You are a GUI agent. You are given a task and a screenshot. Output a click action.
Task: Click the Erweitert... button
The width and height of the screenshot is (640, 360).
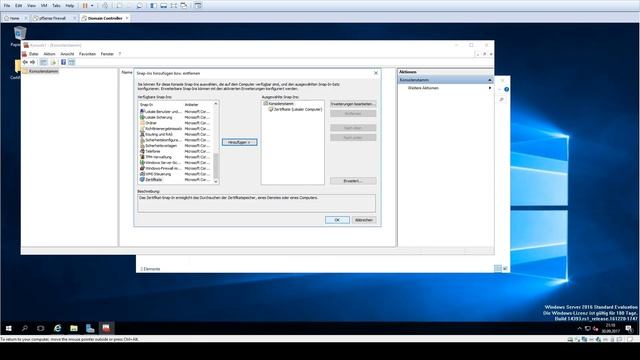tap(353, 181)
